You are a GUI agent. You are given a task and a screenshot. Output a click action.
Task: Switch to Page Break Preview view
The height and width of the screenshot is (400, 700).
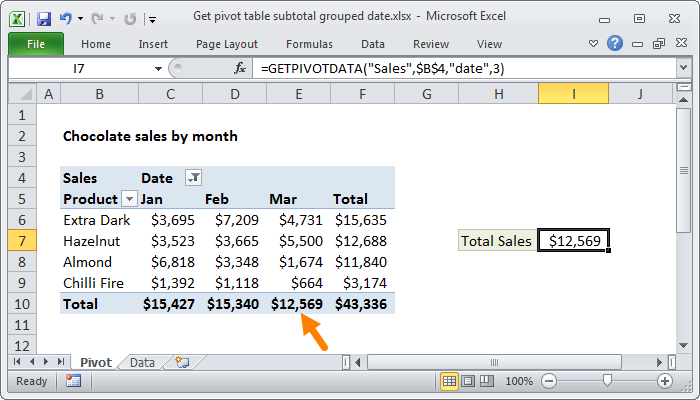[486, 381]
